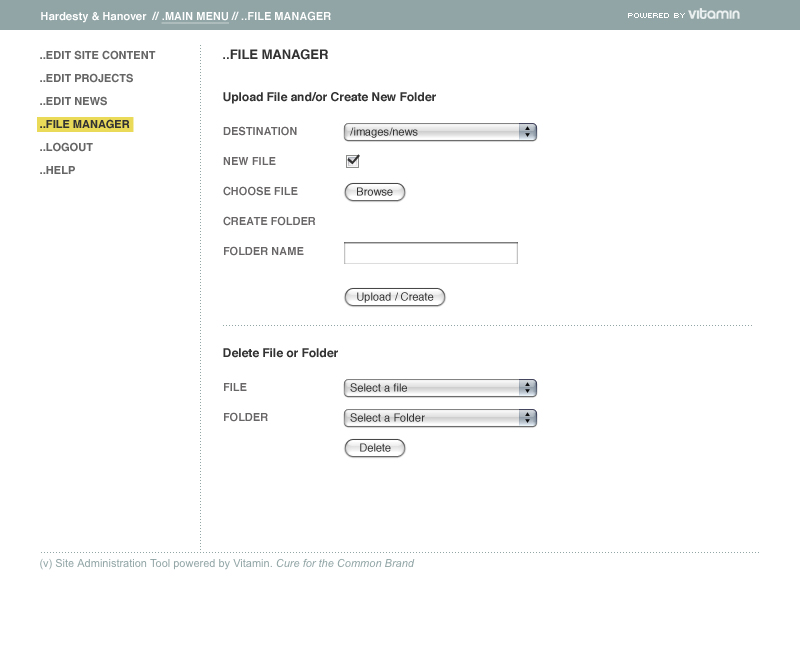Click the Hardesty & Hanover site name
This screenshot has width=800, height=660.
pos(93,16)
